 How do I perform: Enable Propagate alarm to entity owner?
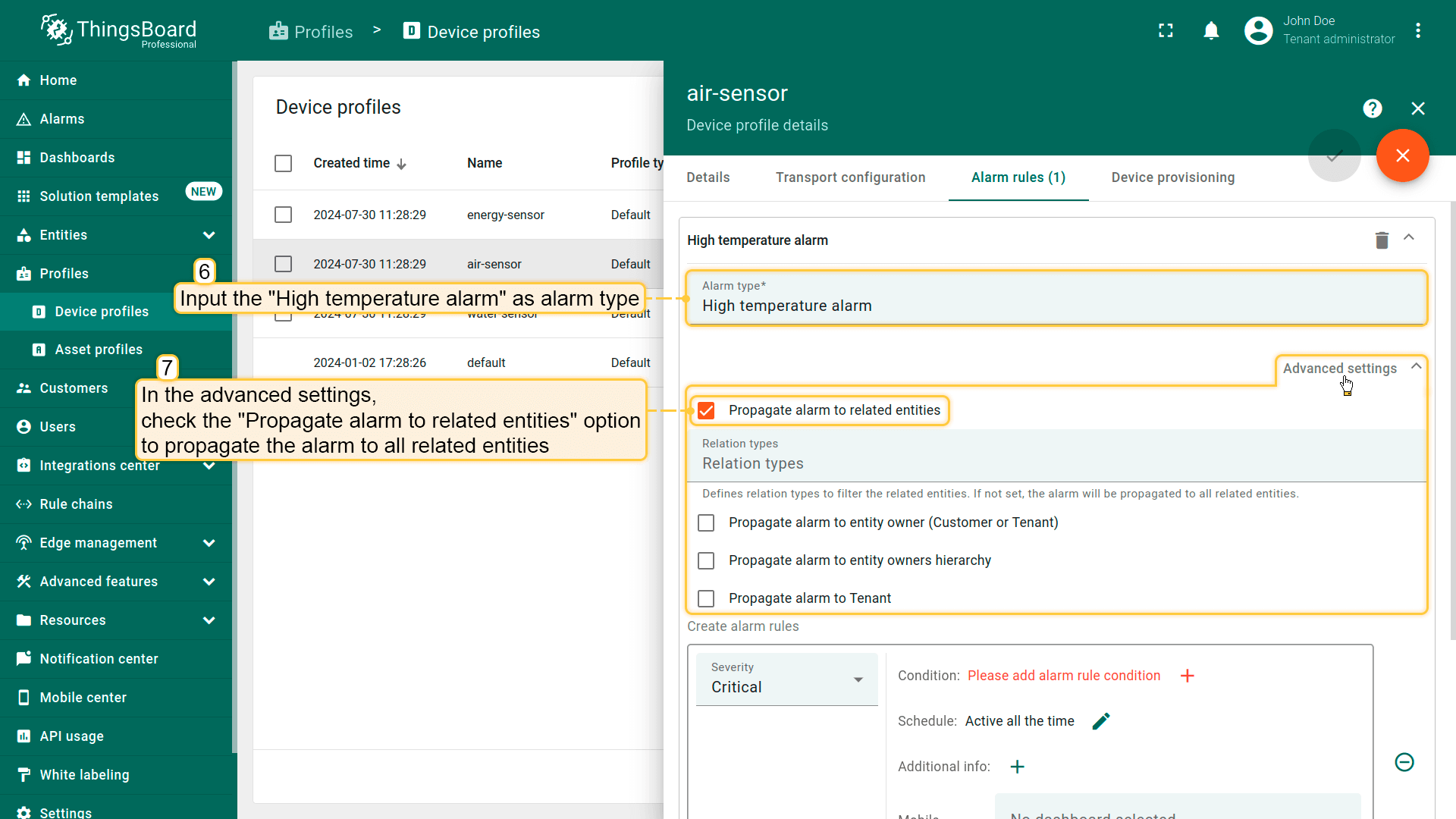pyautogui.click(x=706, y=522)
